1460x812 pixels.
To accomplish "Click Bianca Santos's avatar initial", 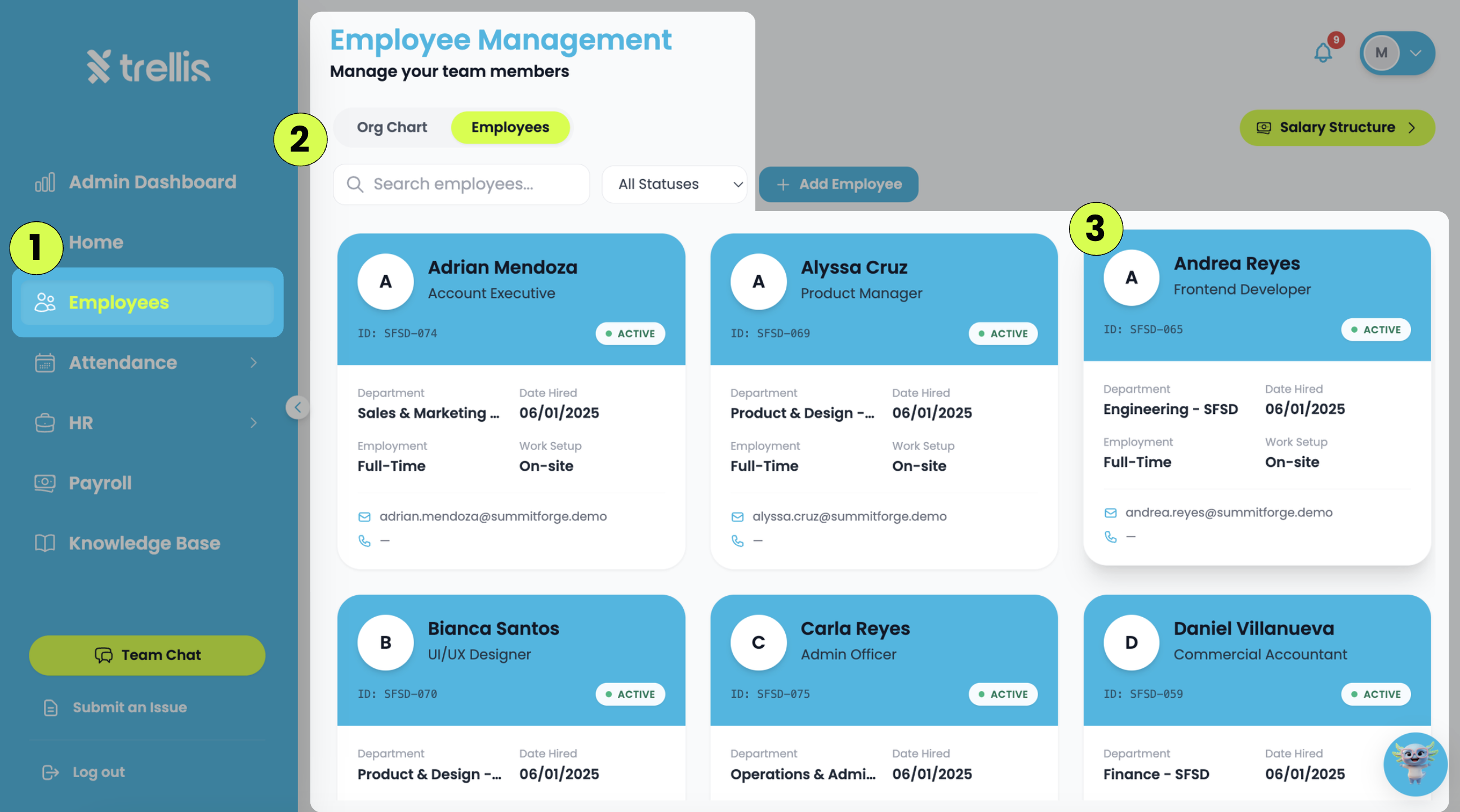I will [x=385, y=642].
